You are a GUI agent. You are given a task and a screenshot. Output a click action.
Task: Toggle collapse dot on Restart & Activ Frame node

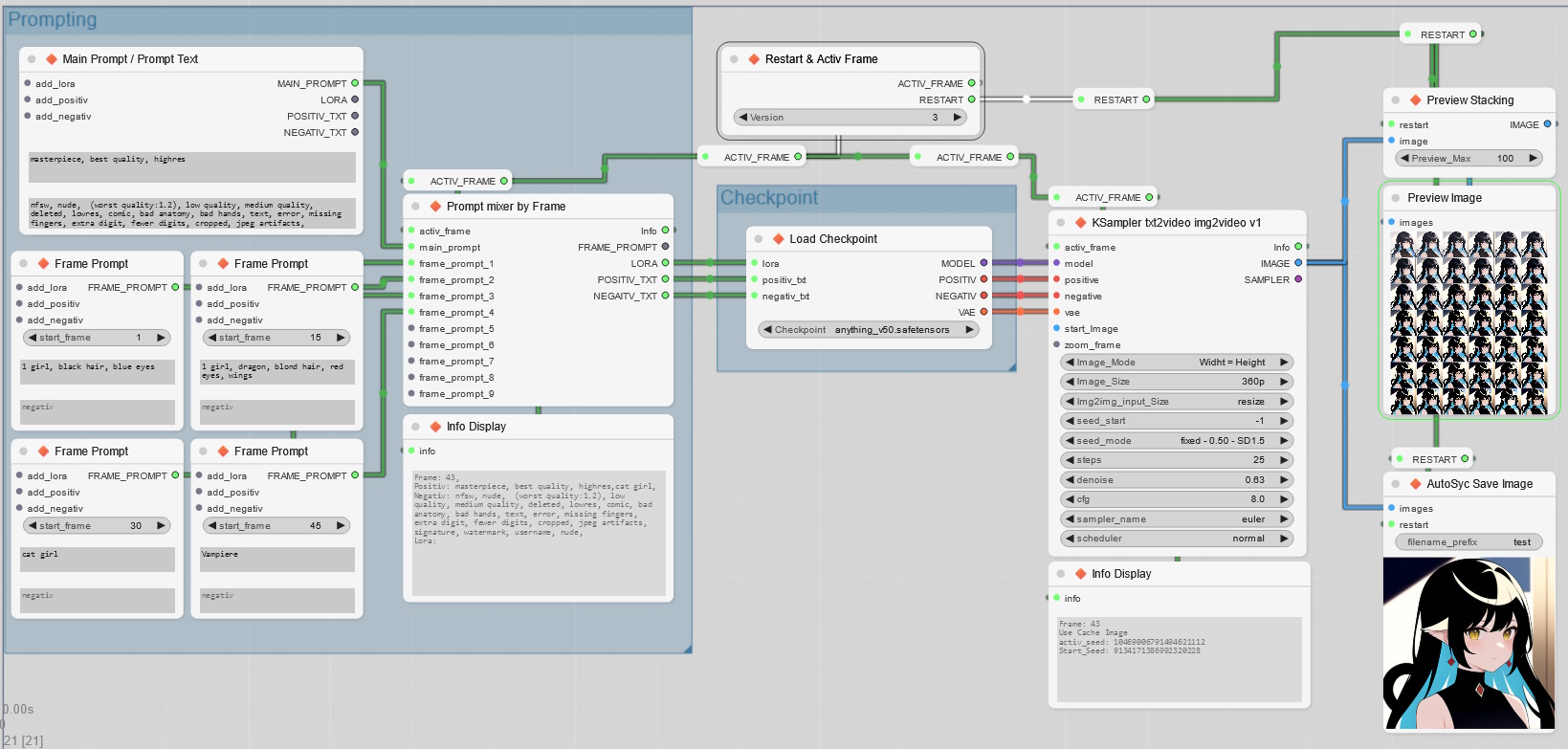[734, 59]
